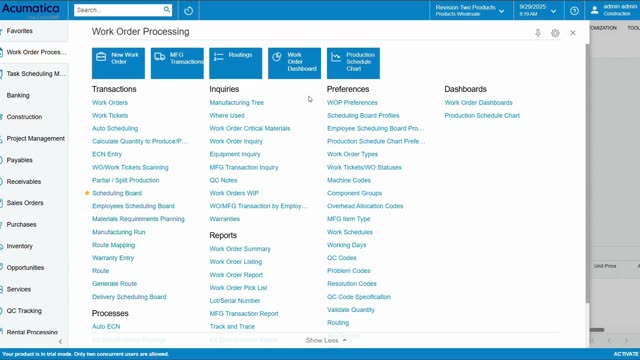Open the Sales Orders workspace

tap(25, 203)
